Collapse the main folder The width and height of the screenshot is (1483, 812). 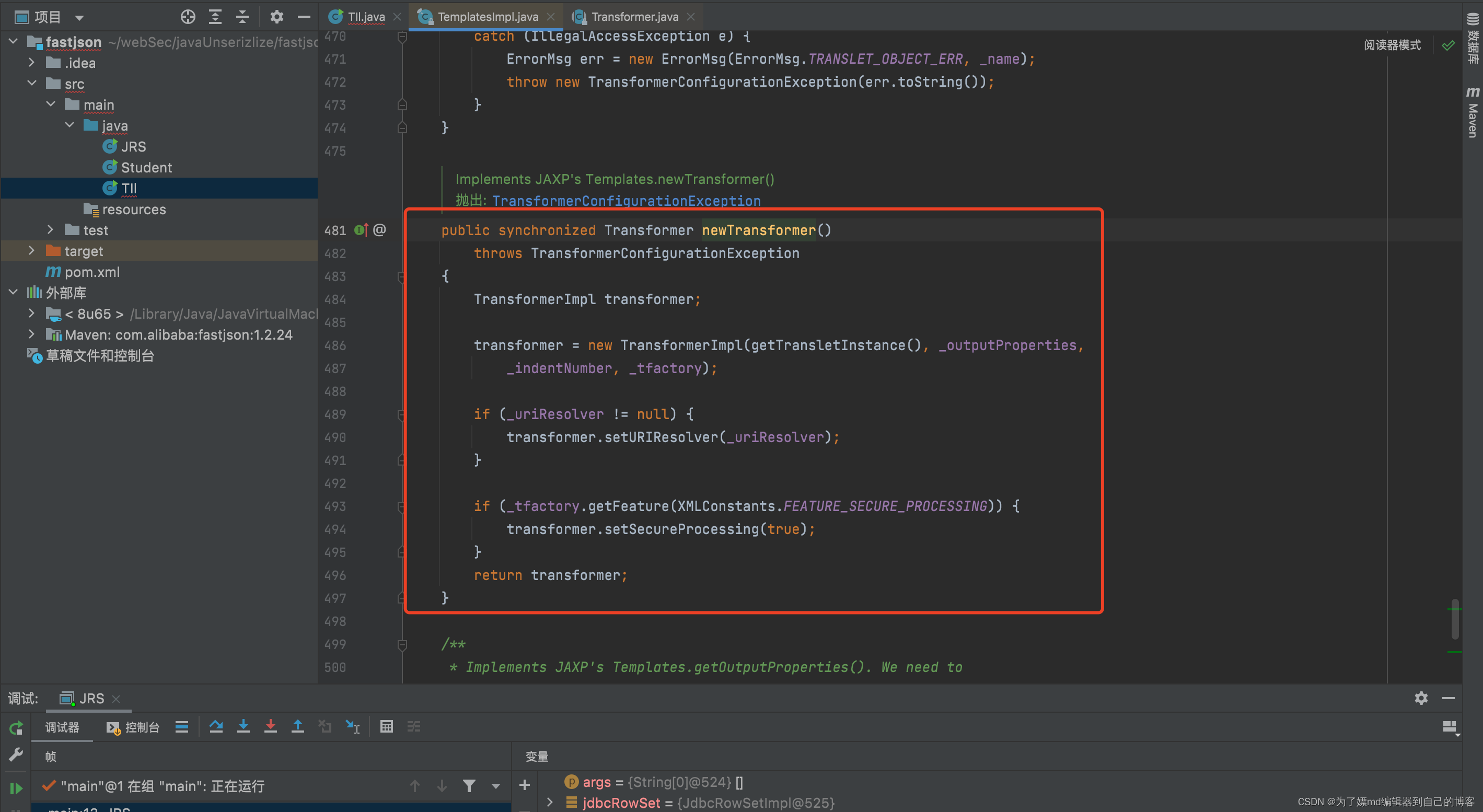(x=51, y=104)
